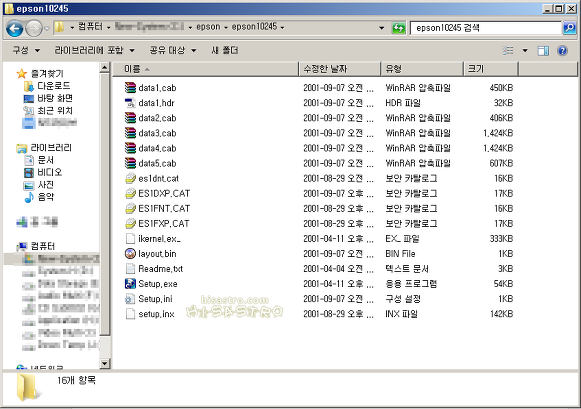Focus the epson10245 search box
581x409 pixels.
pos(486,28)
